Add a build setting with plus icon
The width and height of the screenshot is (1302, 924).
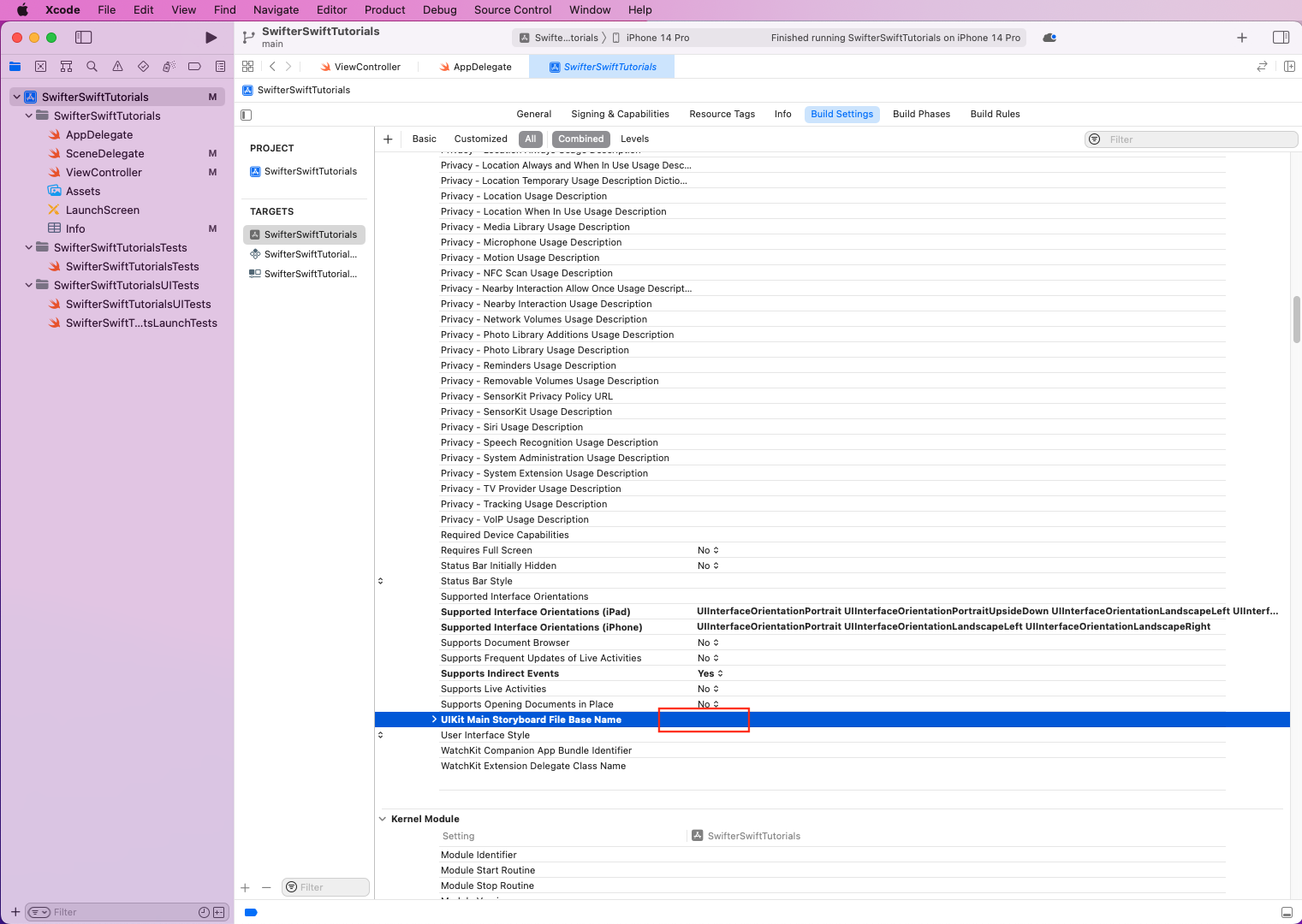388,139
